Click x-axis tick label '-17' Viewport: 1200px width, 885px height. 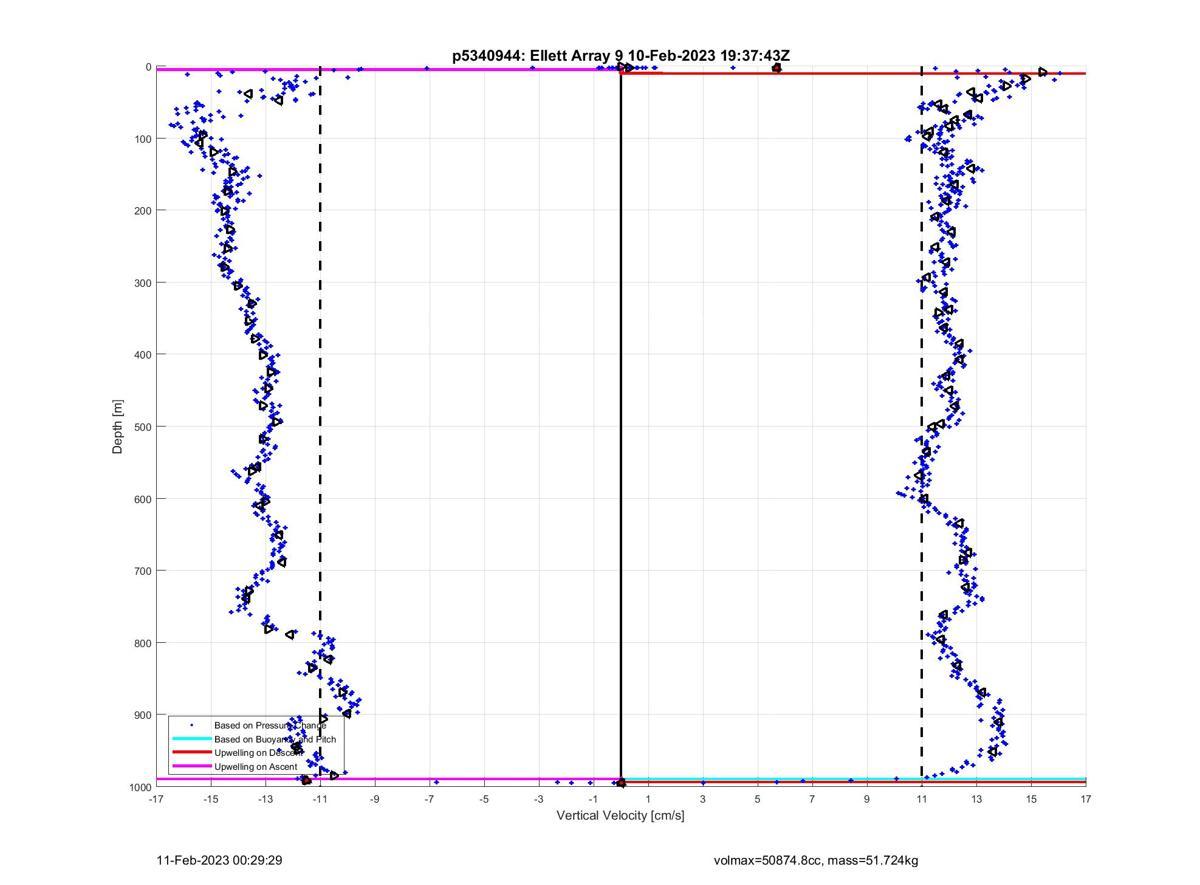[x=156, y=799]
